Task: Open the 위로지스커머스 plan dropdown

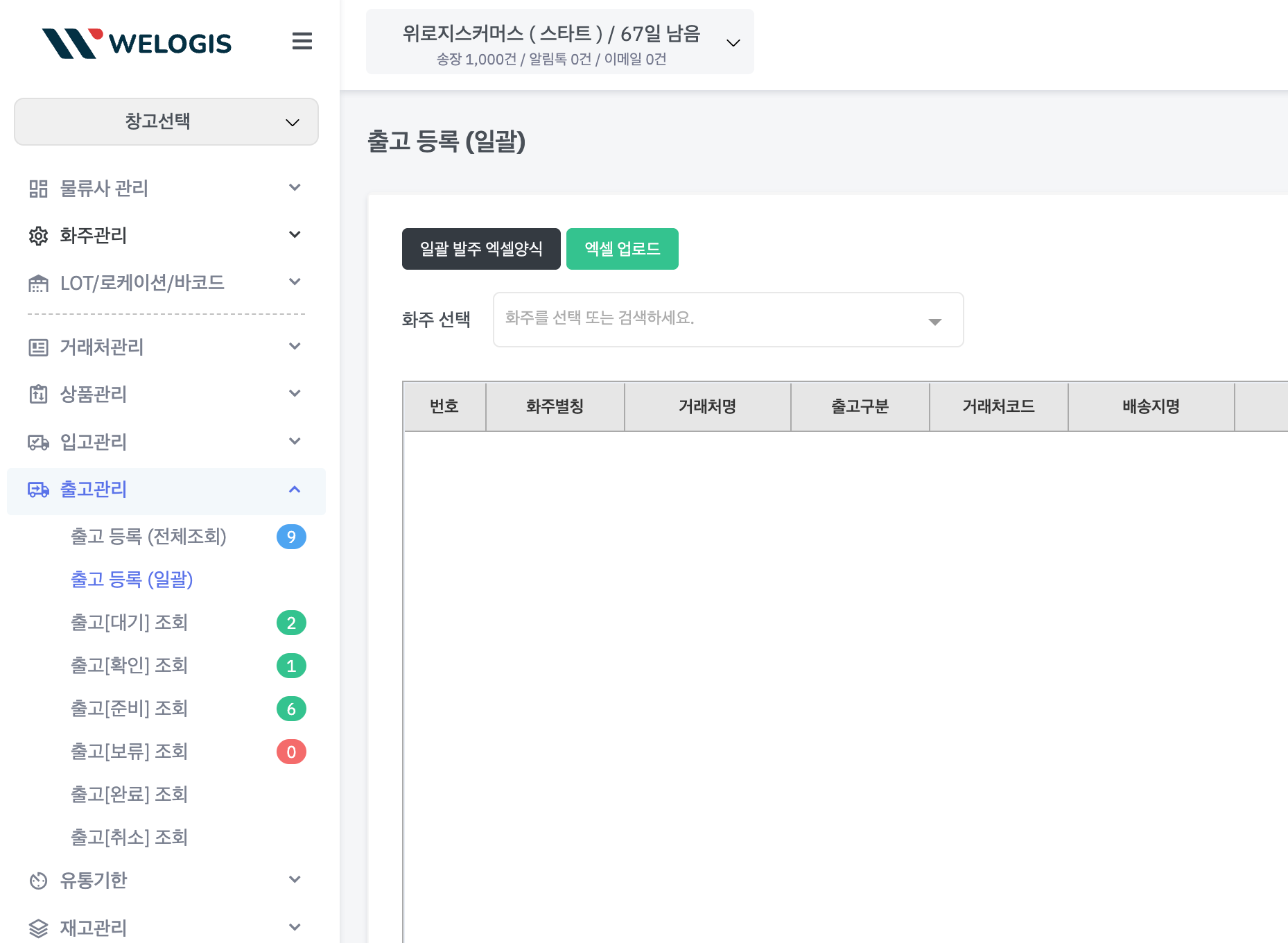Action: [x=559, y=42]
